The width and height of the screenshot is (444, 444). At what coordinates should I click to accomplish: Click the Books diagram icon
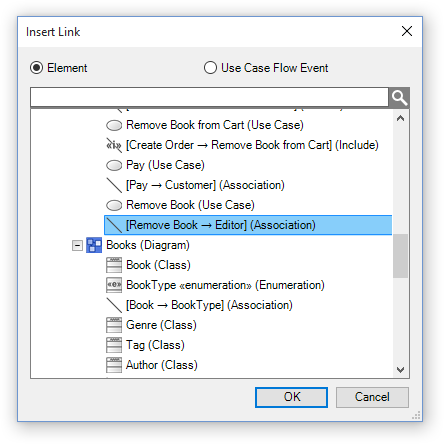pos(94,245)
